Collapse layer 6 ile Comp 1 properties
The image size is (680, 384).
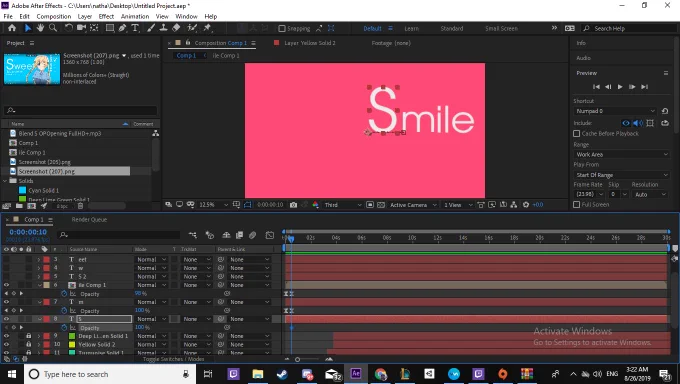39,285
